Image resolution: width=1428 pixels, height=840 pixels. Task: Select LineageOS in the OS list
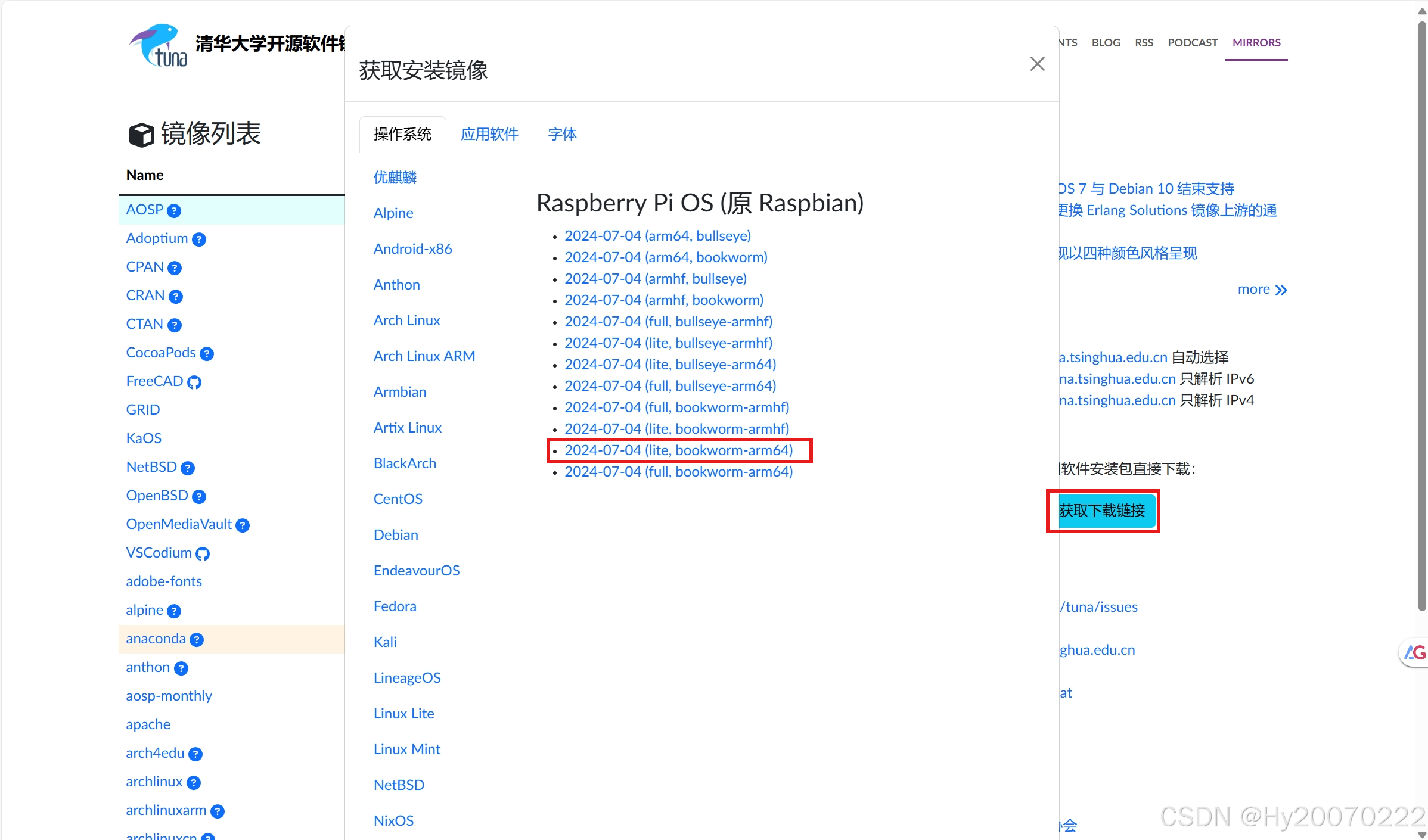tap(407, 678)
